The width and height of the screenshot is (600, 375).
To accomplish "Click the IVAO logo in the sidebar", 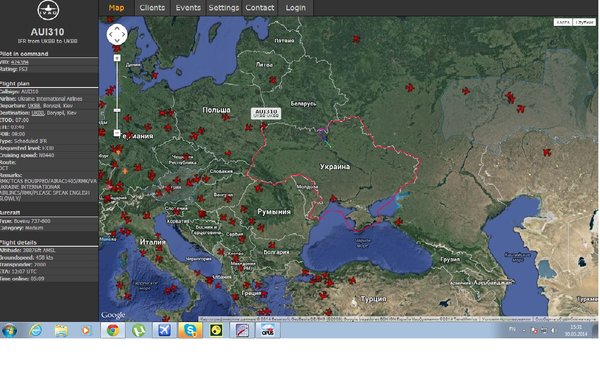I will pos(48,10).
